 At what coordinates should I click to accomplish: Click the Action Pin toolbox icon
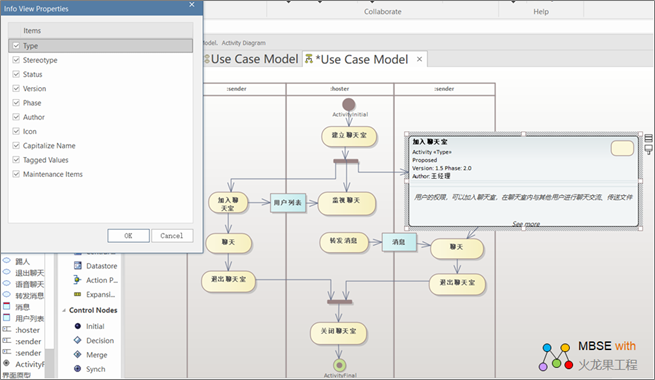tap(77, 280)
